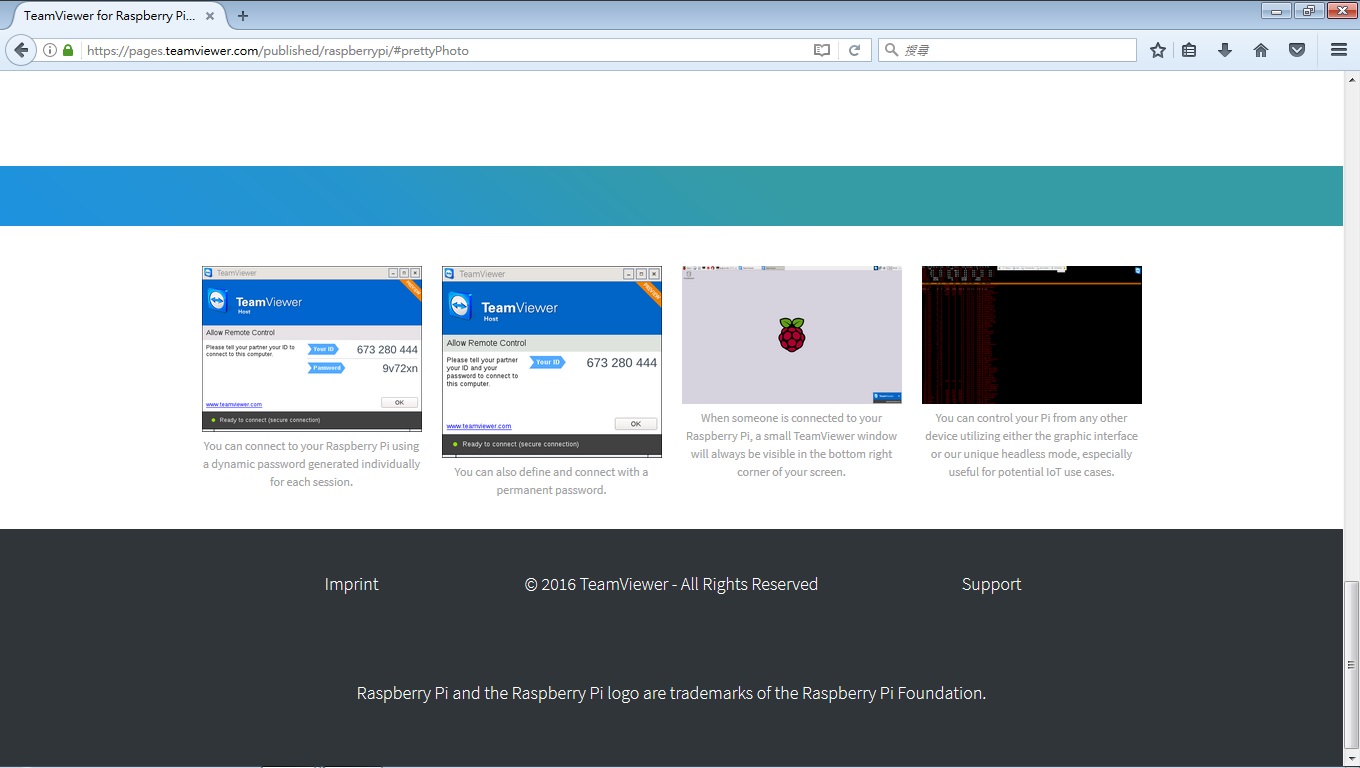Click the caption about dynamic password per session
The image size is (1360, 768).
coord(312,464)
